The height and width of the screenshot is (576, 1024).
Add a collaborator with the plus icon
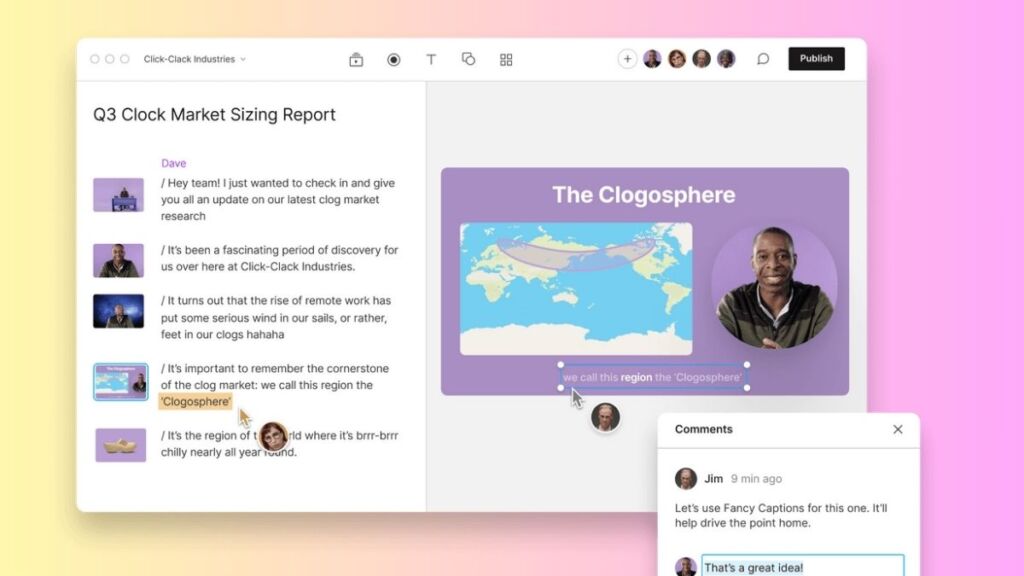627,59
